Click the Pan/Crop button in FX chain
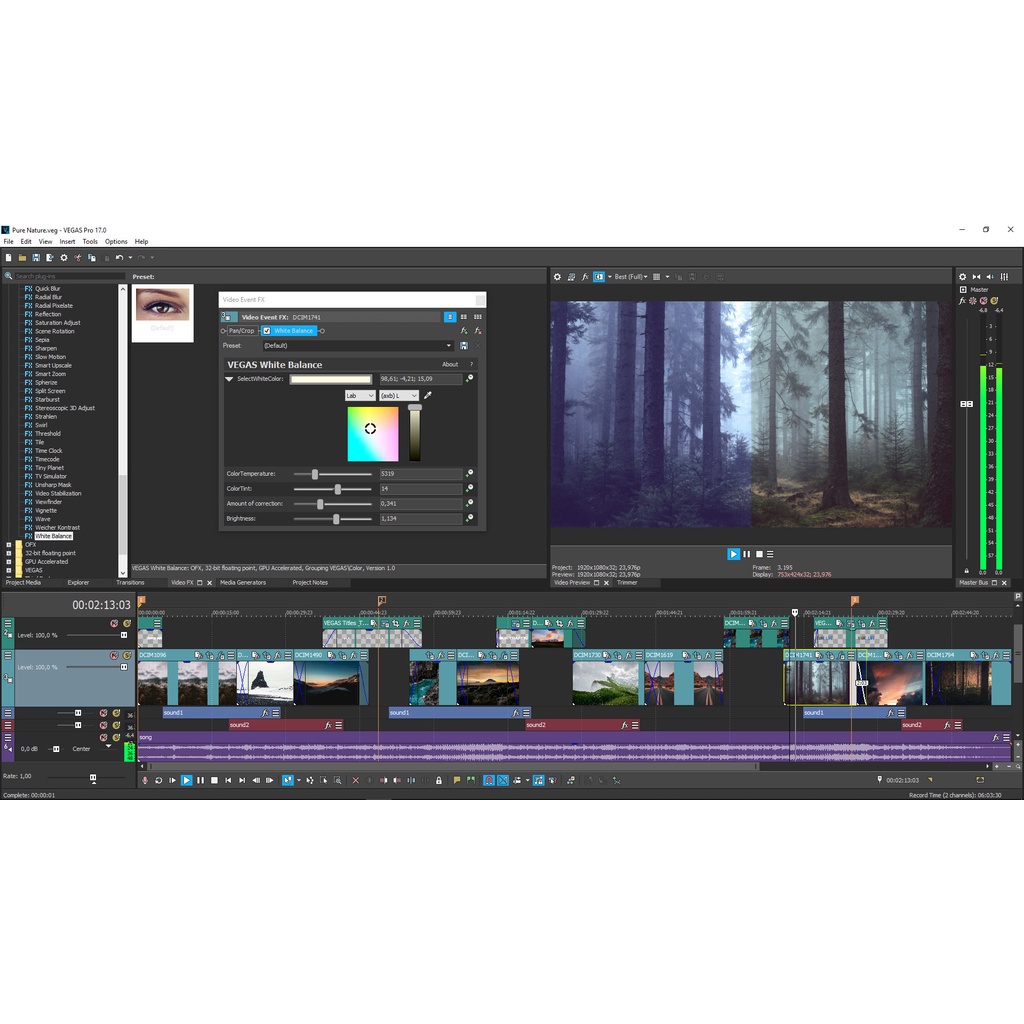1024x1024 pixels. click(x=240, y=331)
